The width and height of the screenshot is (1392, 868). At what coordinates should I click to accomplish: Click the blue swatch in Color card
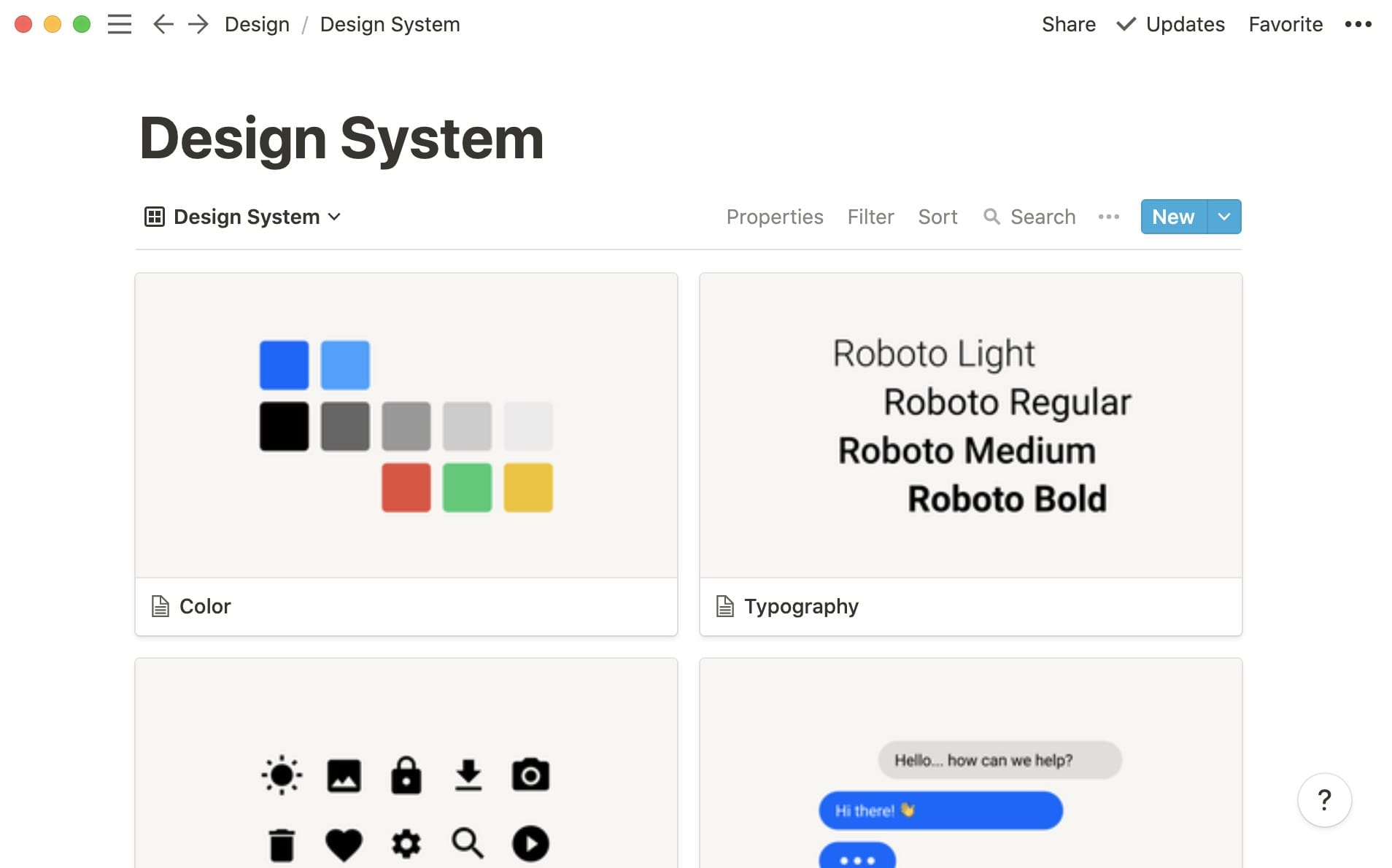pos(284,365)
